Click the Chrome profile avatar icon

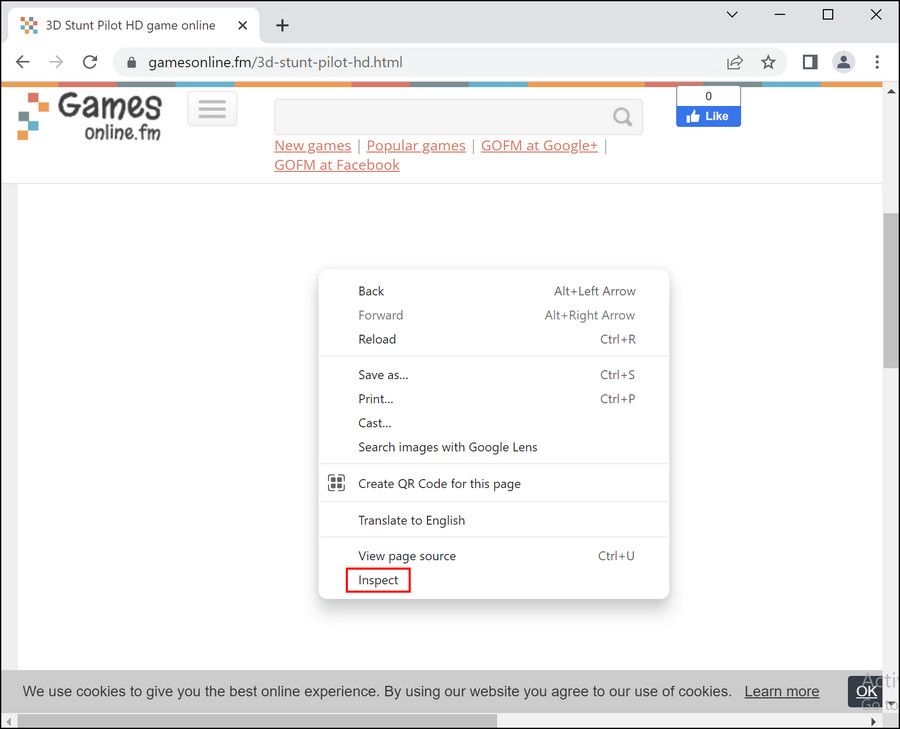coord(843,62)
